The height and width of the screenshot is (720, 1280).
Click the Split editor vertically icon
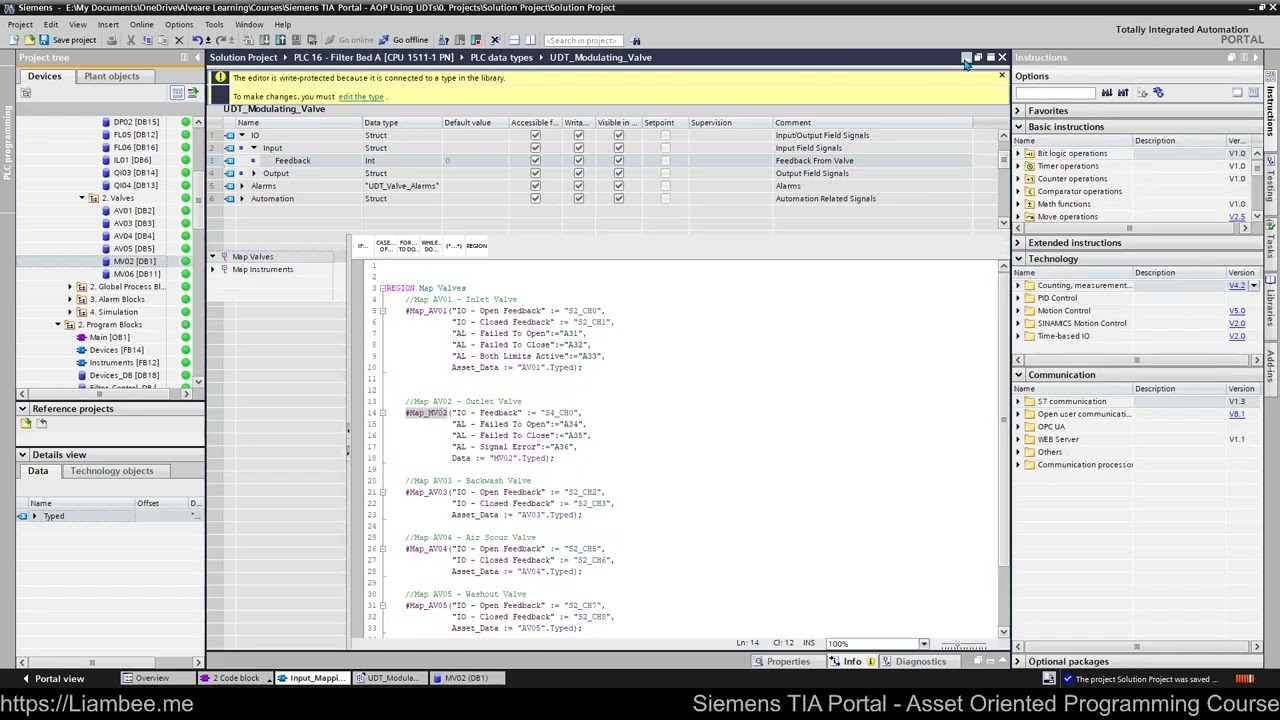click(529, 40)
